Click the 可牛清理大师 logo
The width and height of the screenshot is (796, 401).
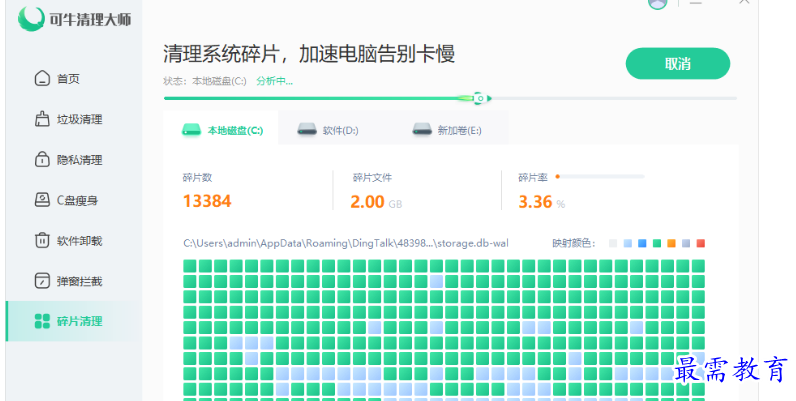(x=75, y=19)
